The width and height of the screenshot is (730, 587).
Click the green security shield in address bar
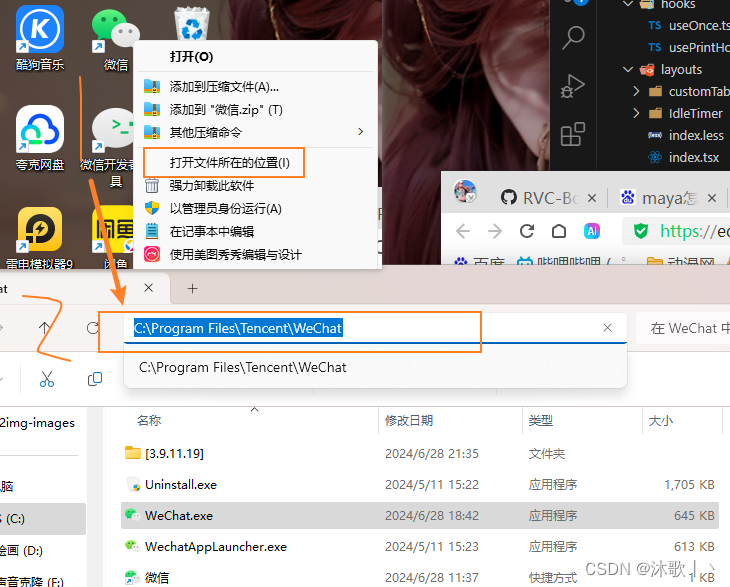(641, 231)
